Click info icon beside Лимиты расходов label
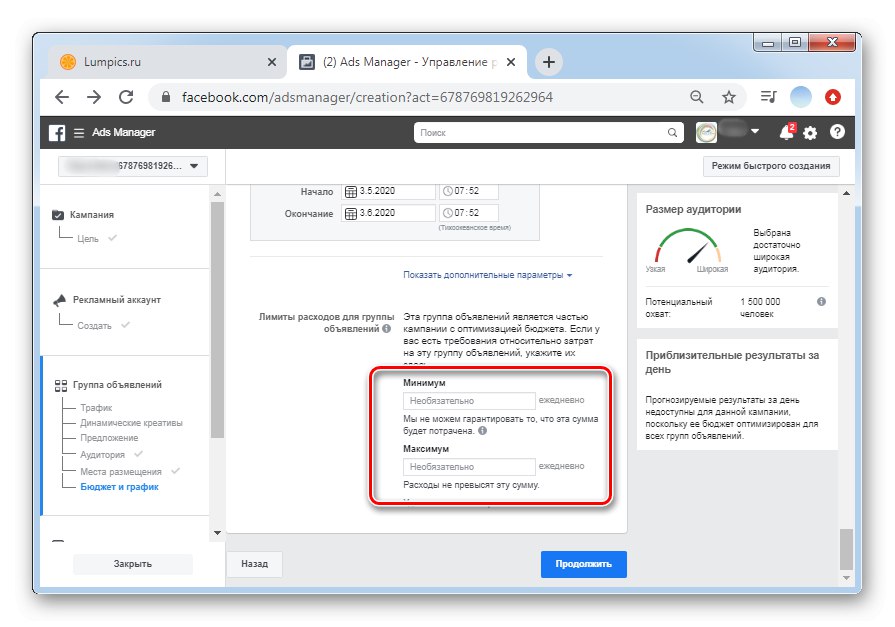 pos(387,328)
